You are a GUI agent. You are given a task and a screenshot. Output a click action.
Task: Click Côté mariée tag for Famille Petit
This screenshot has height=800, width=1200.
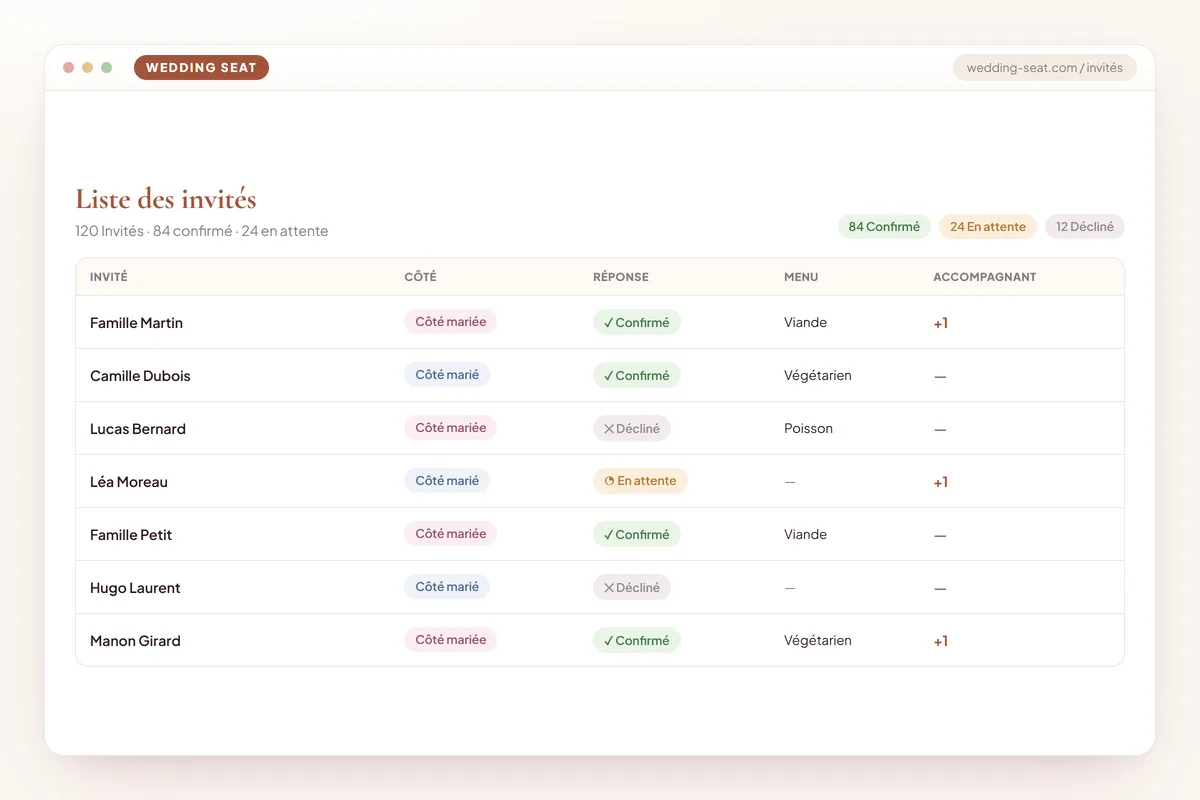[450, 534]
